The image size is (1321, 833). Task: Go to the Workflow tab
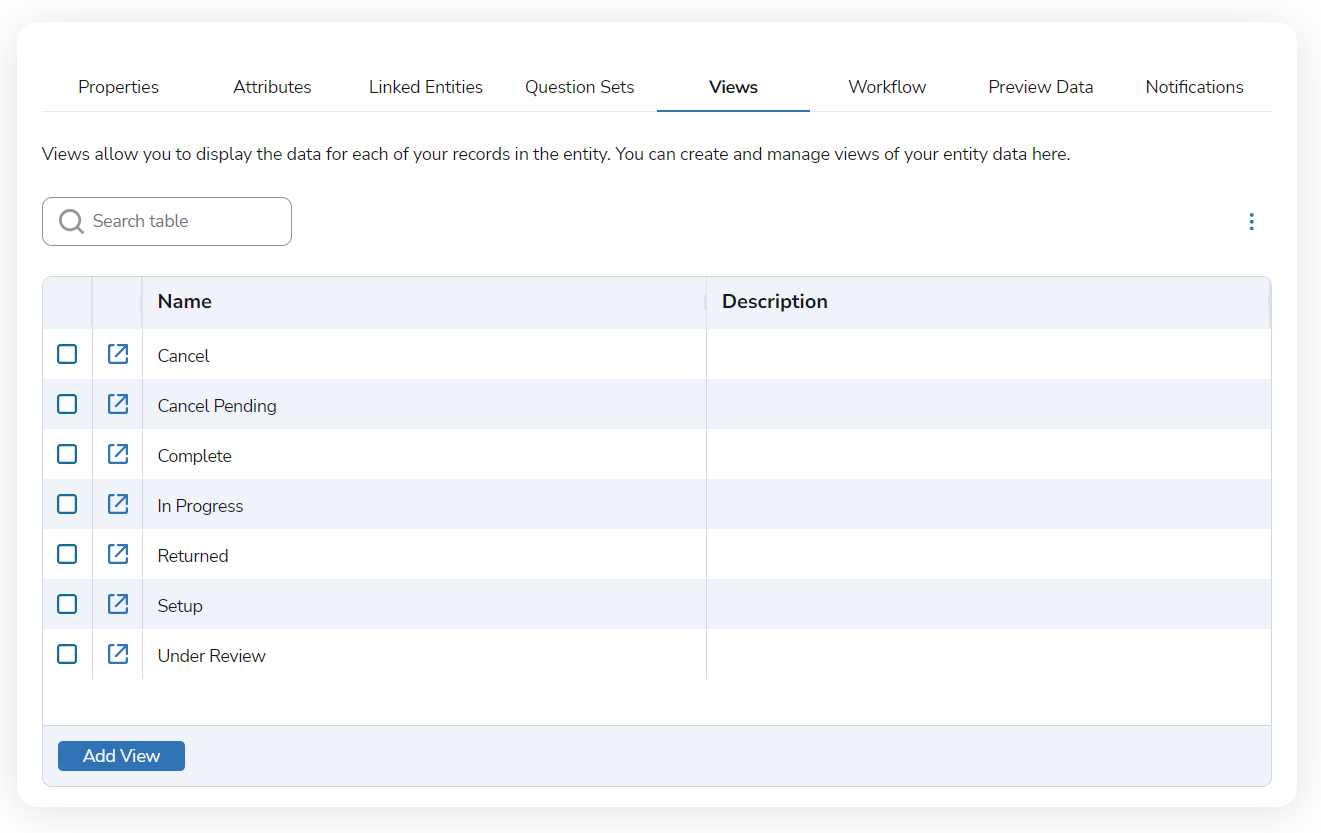tap(887, 87)
